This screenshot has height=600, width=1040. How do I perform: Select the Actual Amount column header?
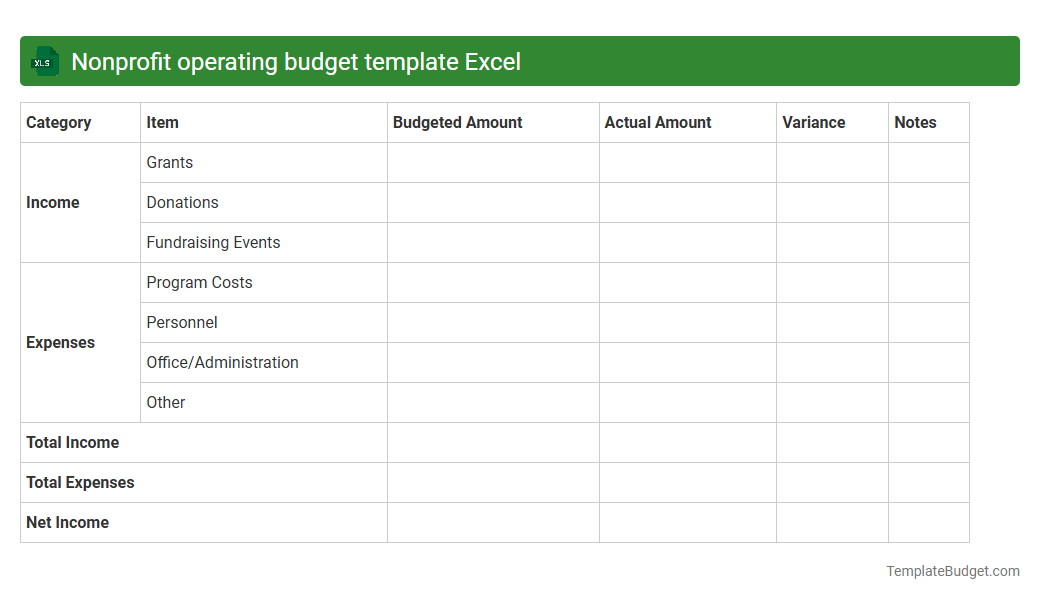coord(658,122)
